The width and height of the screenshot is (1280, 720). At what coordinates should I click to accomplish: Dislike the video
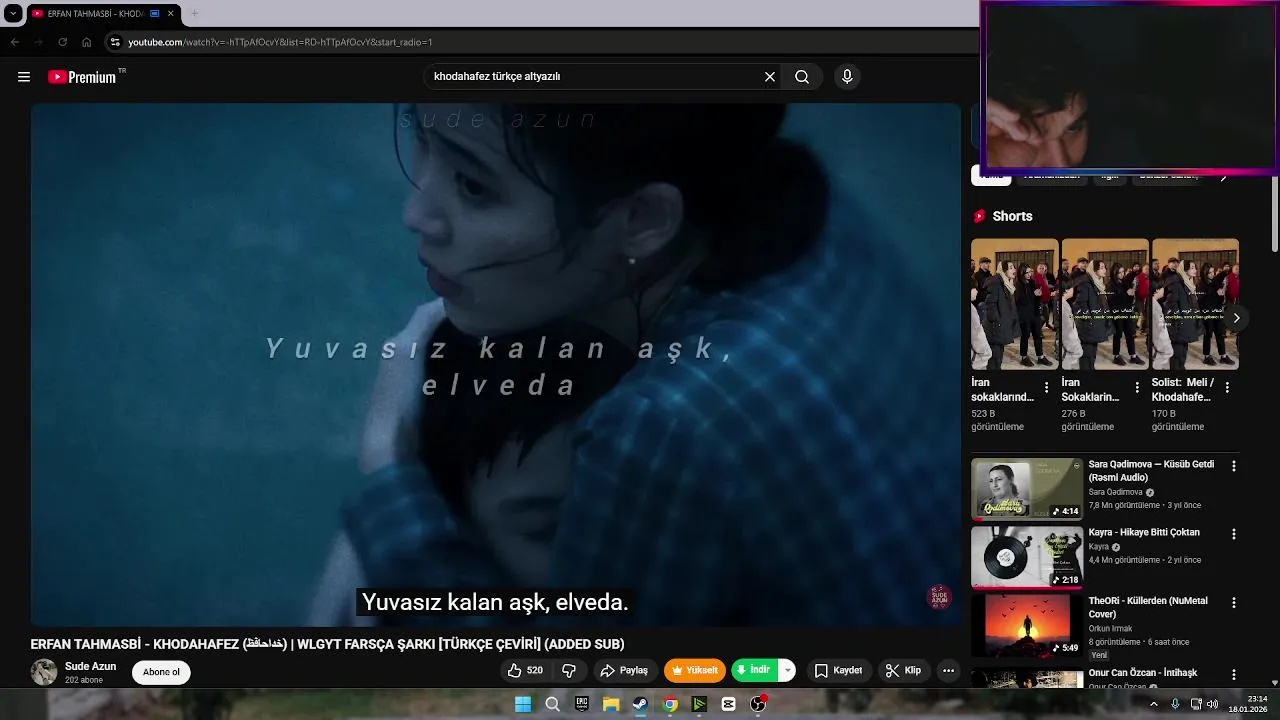(569, 671)
